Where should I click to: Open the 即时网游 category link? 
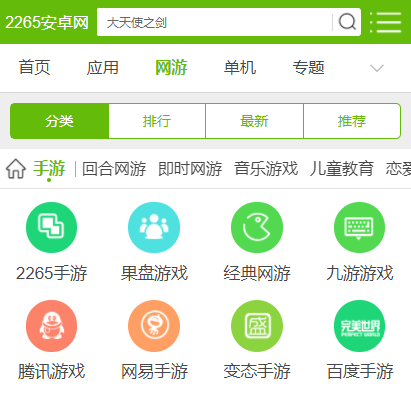click(x=190, y=169)
